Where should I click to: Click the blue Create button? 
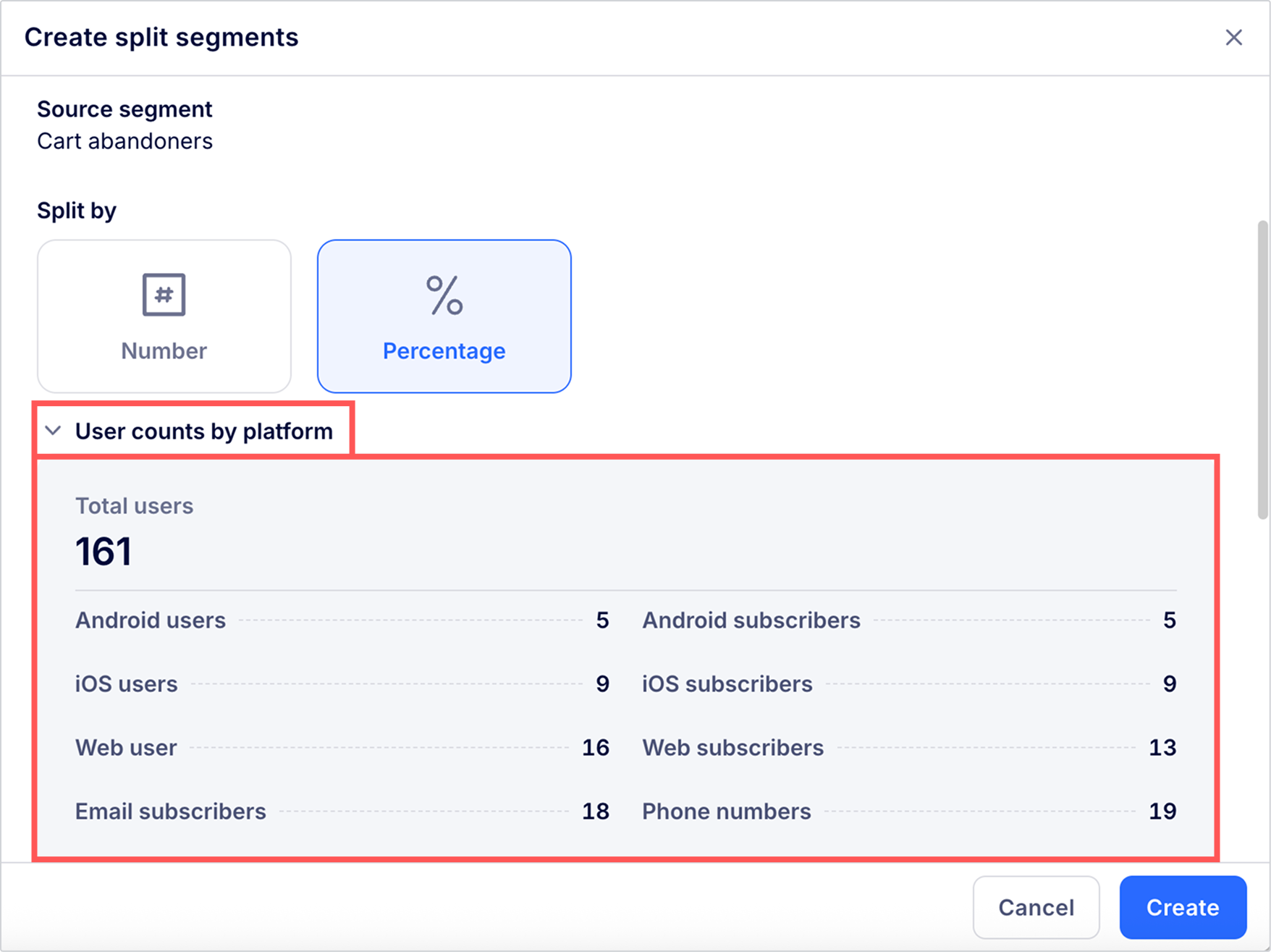pos(1182,907)
